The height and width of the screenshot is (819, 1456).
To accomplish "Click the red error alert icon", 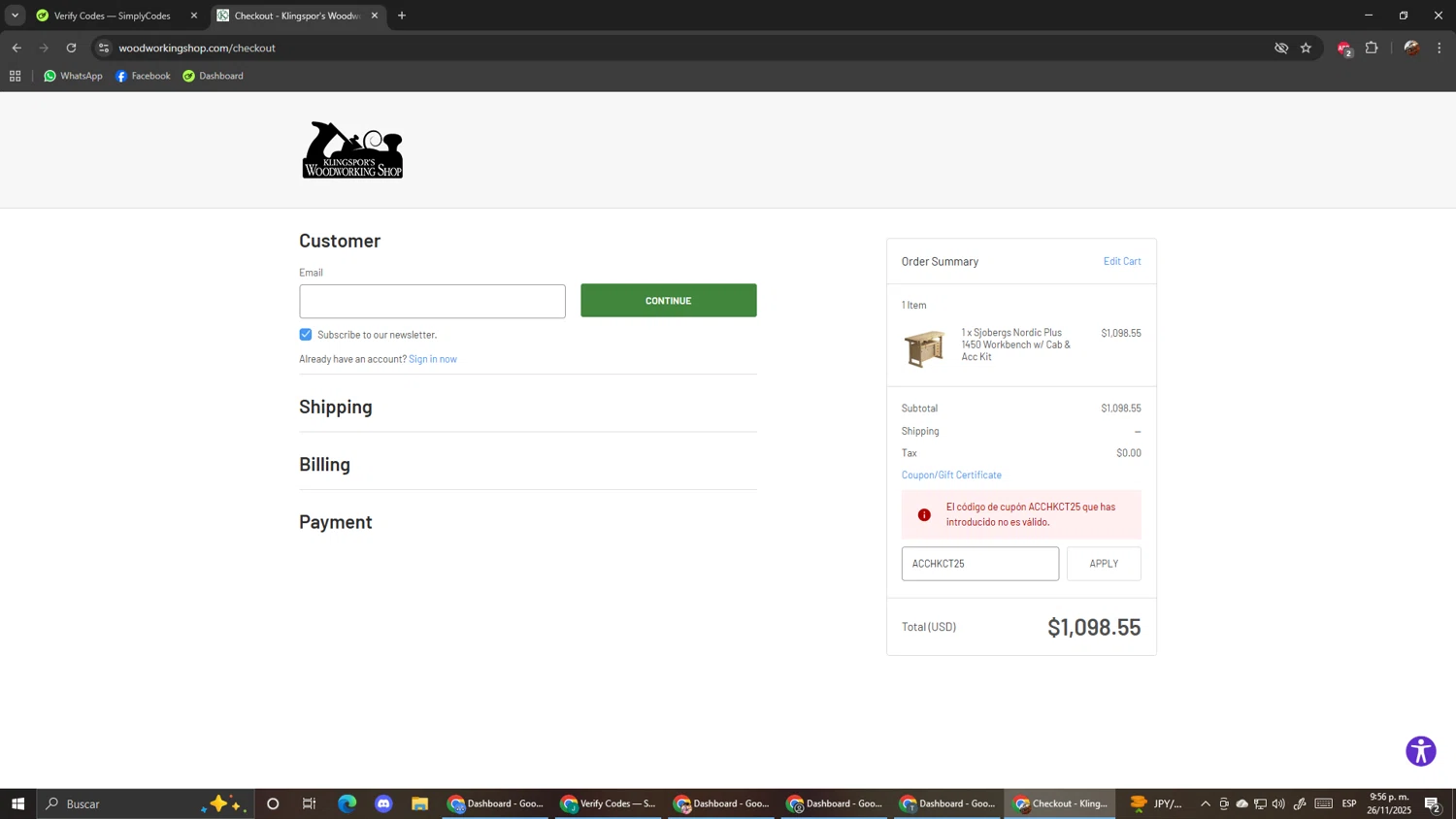I will (924, 515).
